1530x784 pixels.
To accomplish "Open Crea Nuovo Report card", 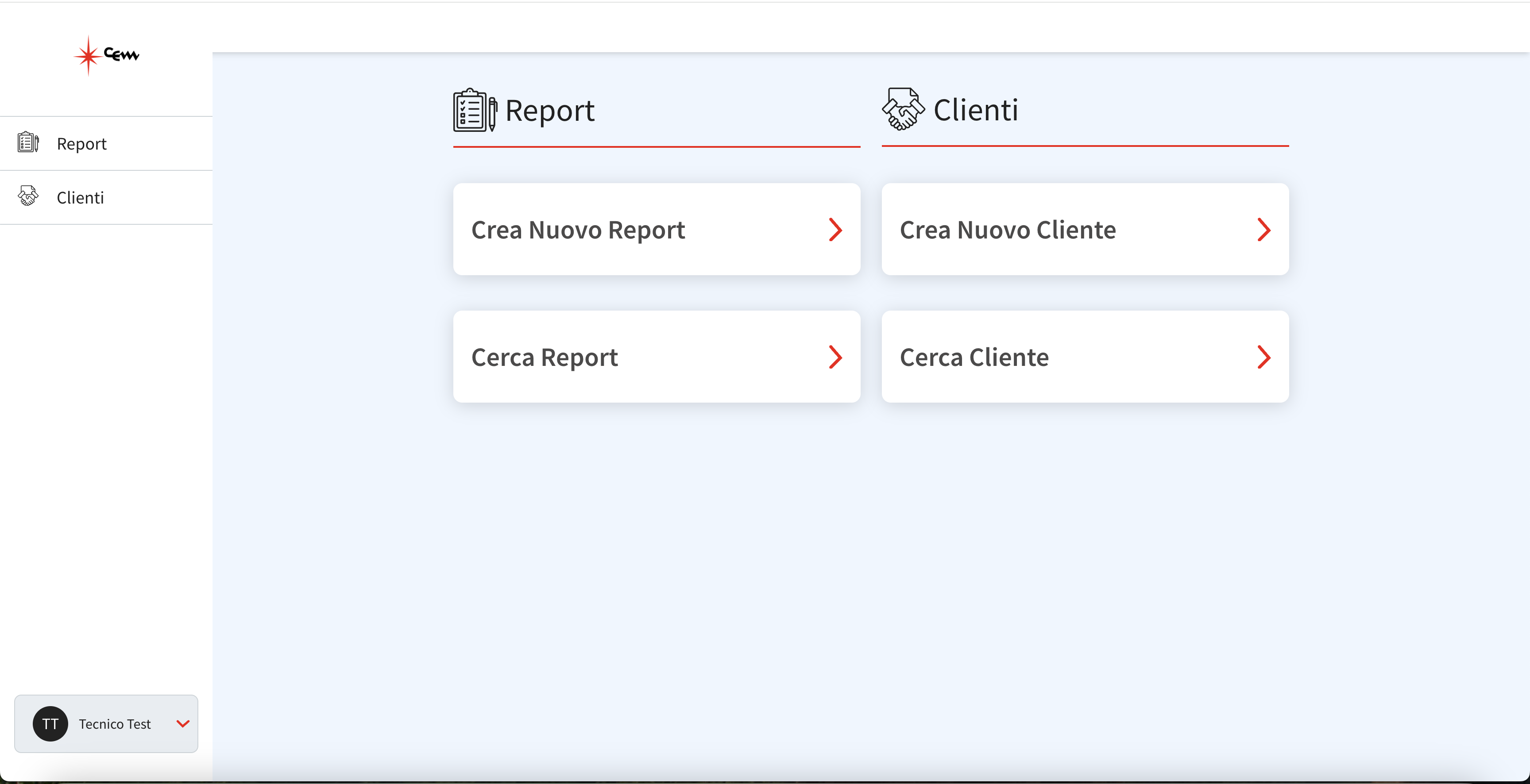I will point(656,229).
